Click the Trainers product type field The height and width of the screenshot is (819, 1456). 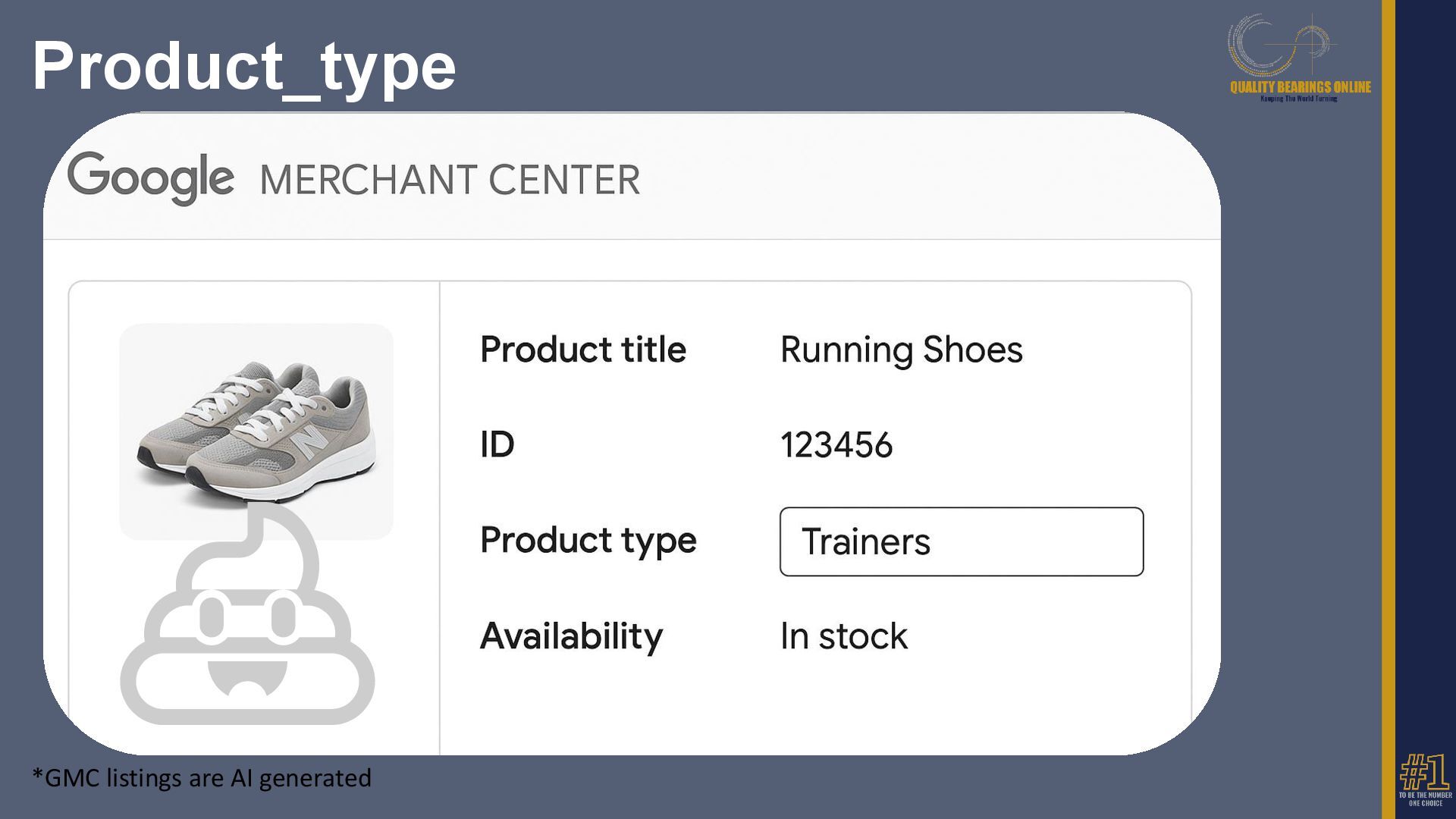(961, 541)
